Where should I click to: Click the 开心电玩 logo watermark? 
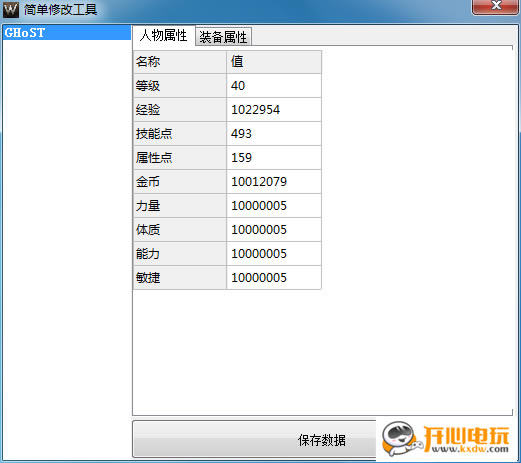[446, 439]
